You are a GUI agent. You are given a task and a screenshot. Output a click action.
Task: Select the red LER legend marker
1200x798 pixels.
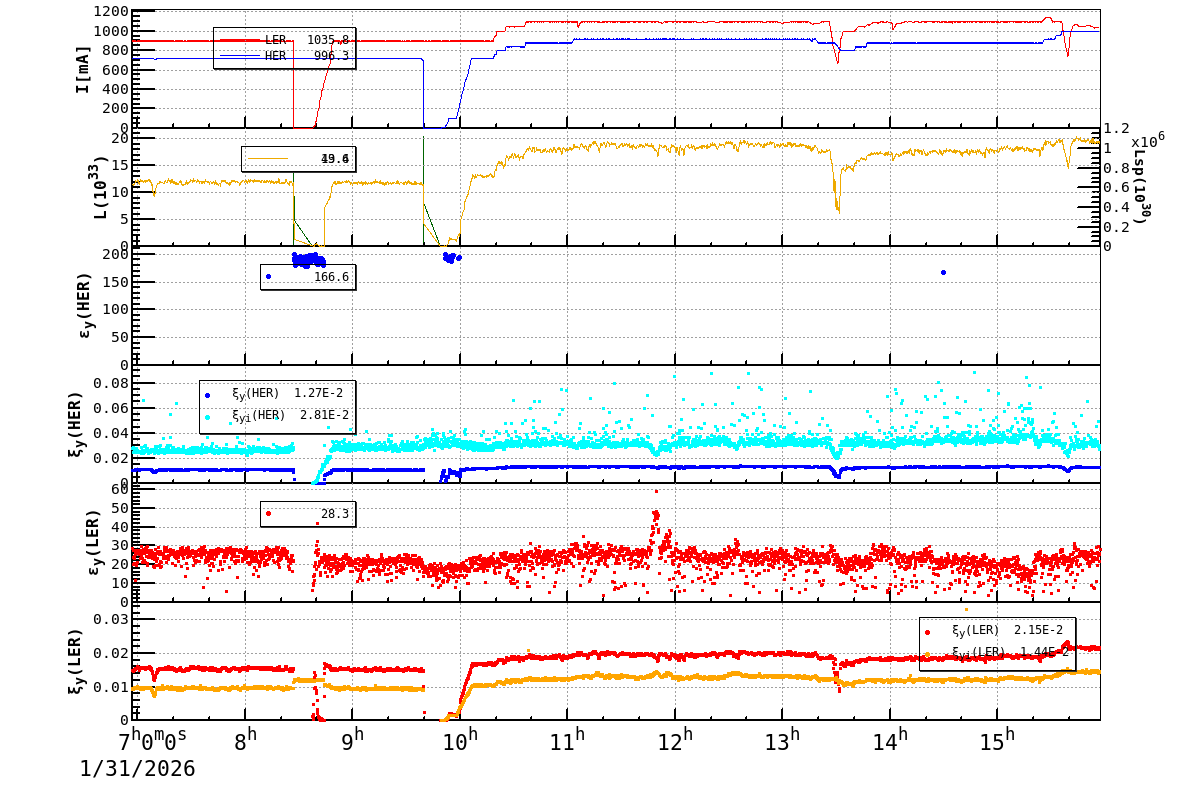240,38
